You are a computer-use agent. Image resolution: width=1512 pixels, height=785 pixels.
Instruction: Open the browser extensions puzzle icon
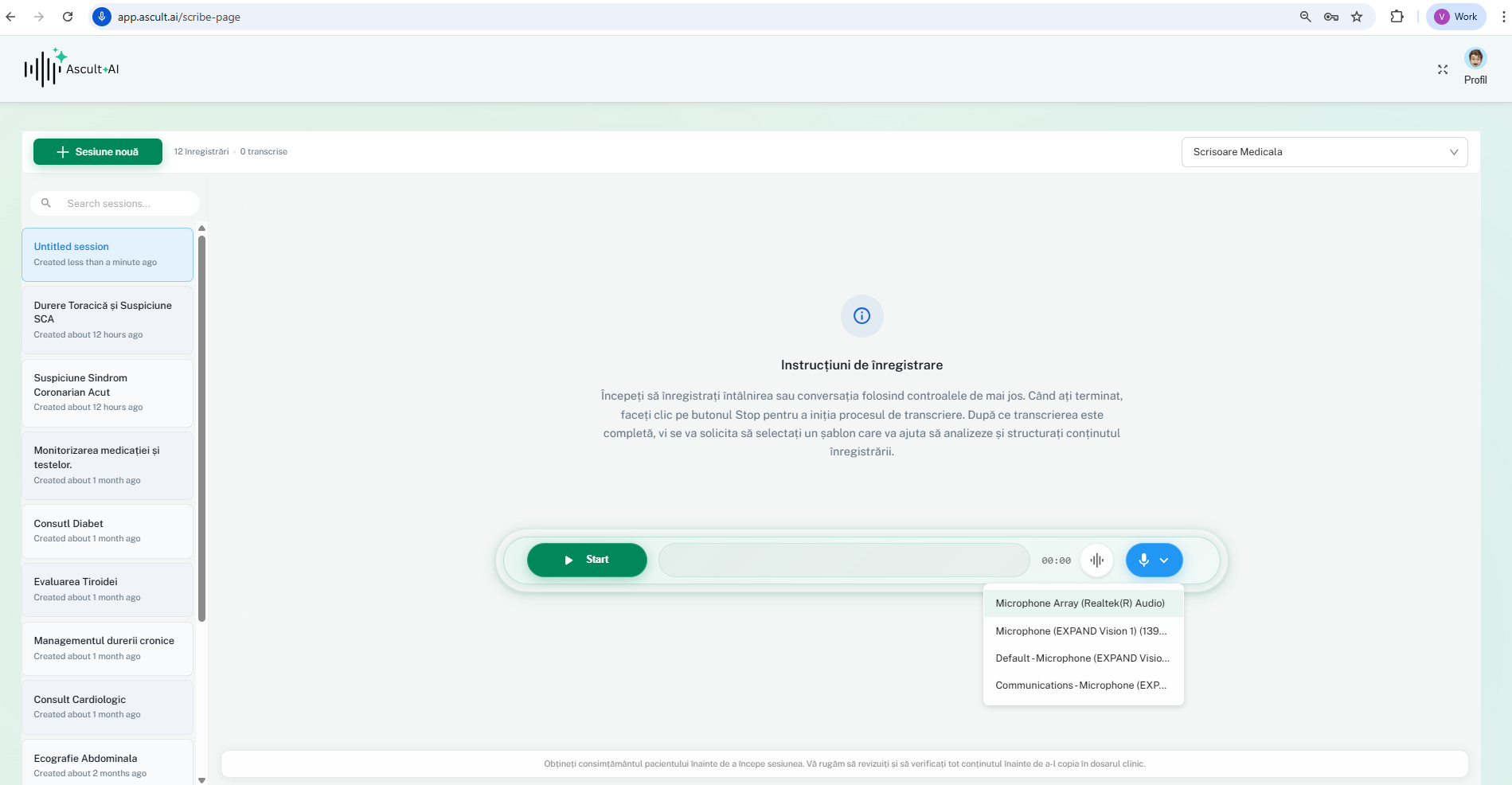1397,17
